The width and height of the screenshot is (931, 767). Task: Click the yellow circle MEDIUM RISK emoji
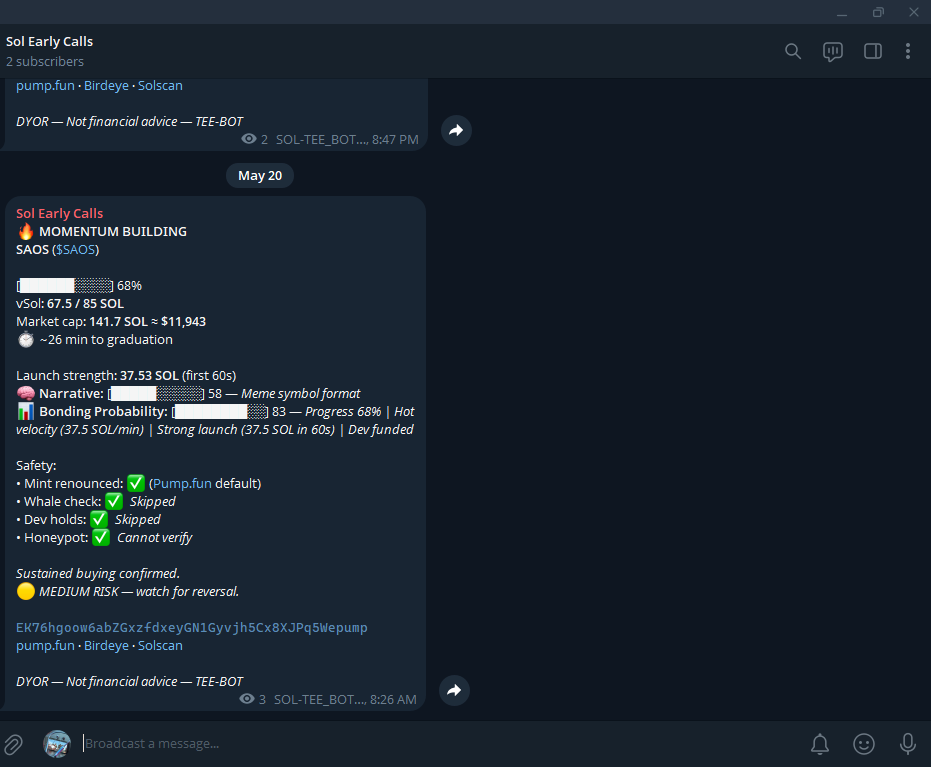click(x=26, y=591)
